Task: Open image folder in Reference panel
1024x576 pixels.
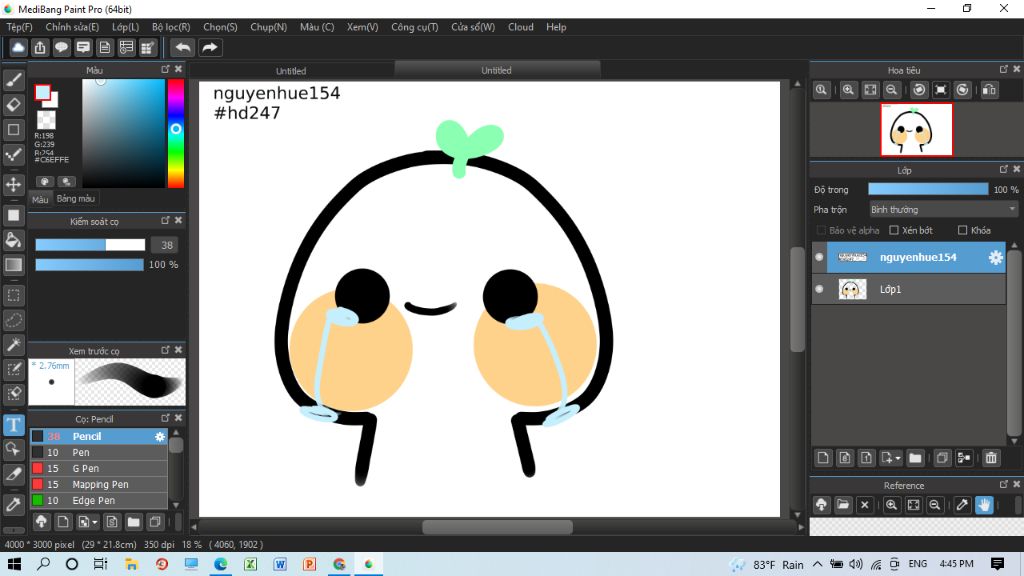Action: click(x=843, y=505)
